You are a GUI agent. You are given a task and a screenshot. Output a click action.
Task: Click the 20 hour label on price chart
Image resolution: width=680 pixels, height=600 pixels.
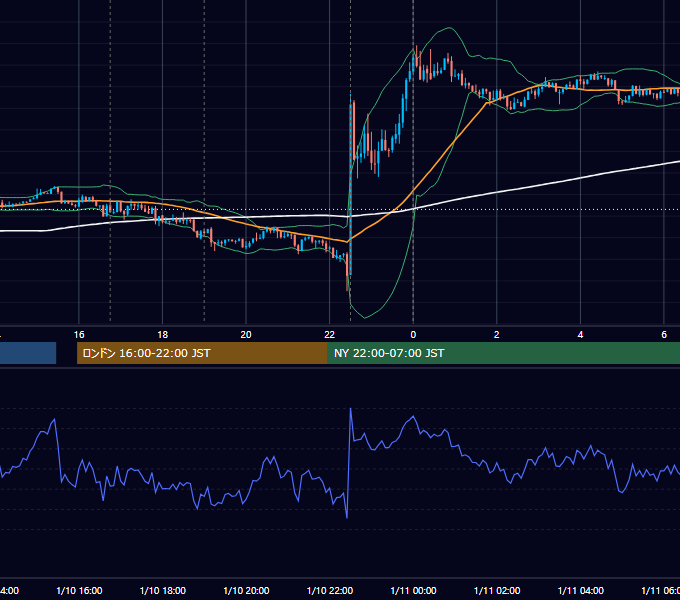pyautogui.click(x=246, y=335)
